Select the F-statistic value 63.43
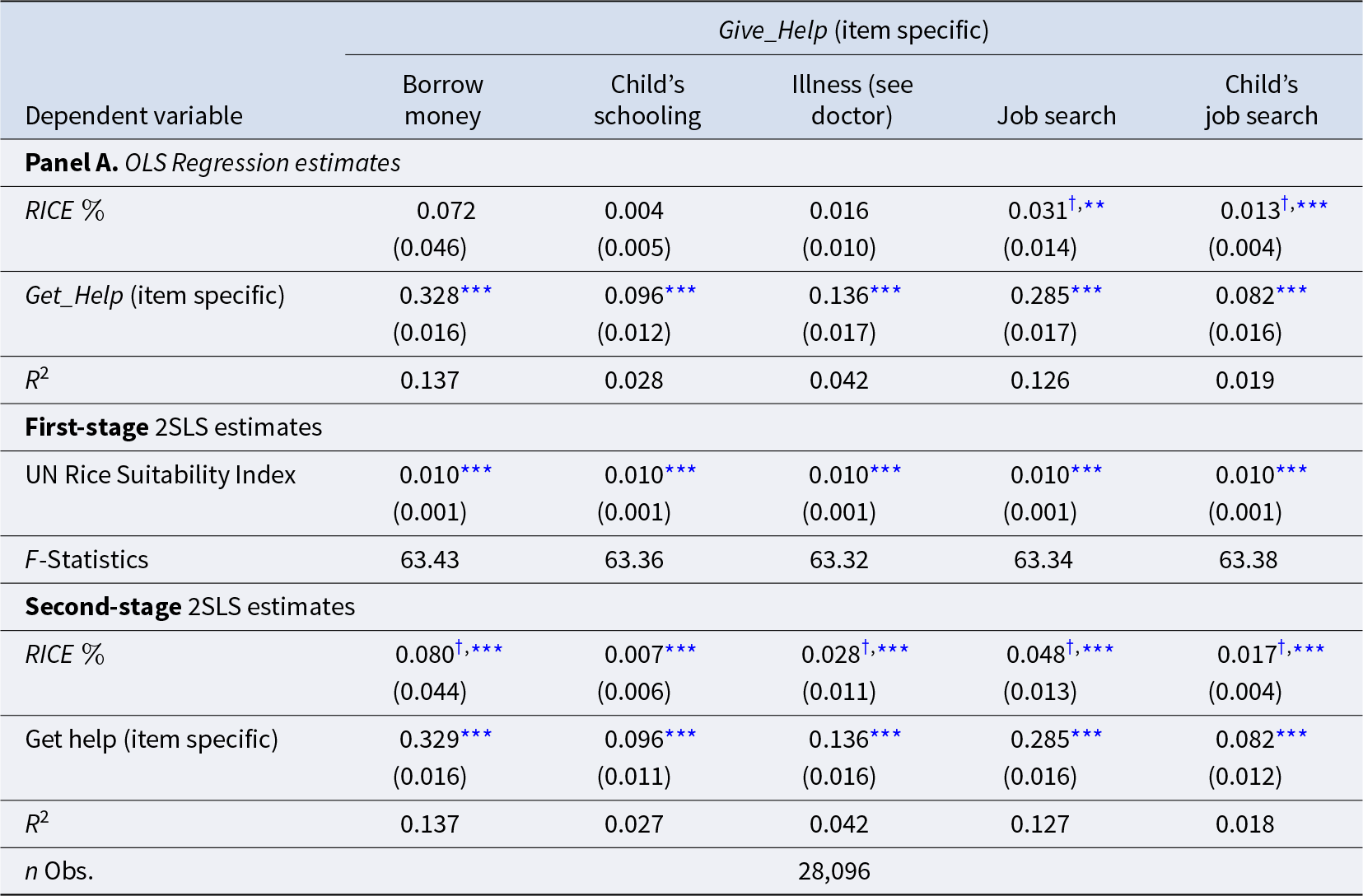 [x=430, y=560]
